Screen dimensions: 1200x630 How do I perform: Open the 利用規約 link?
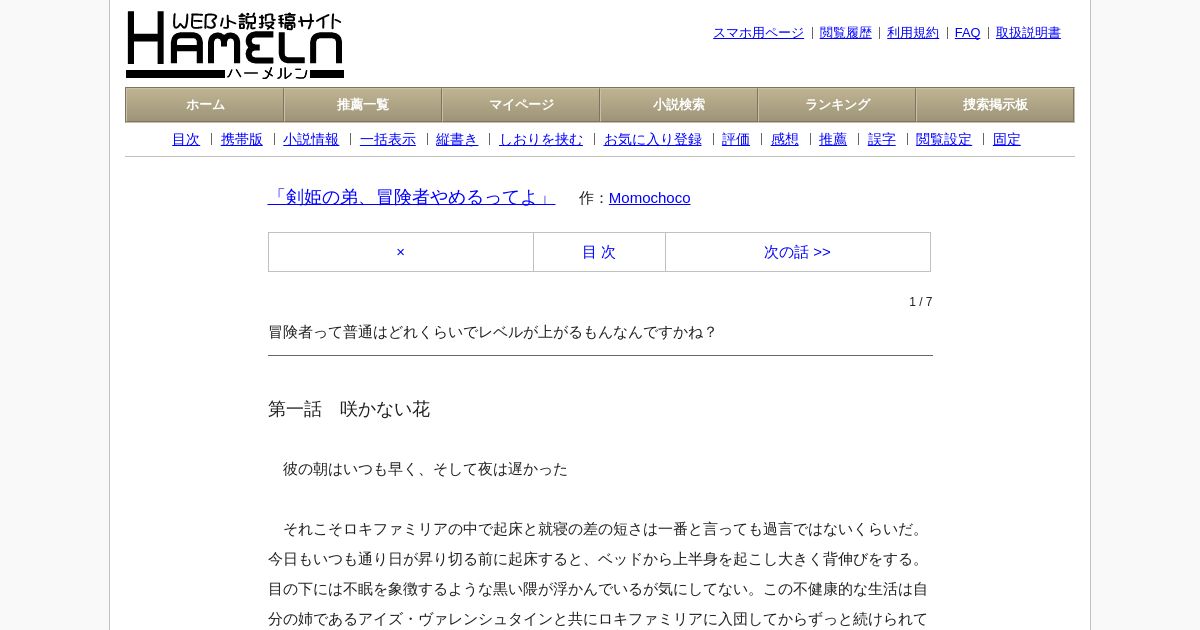point(913,33)
